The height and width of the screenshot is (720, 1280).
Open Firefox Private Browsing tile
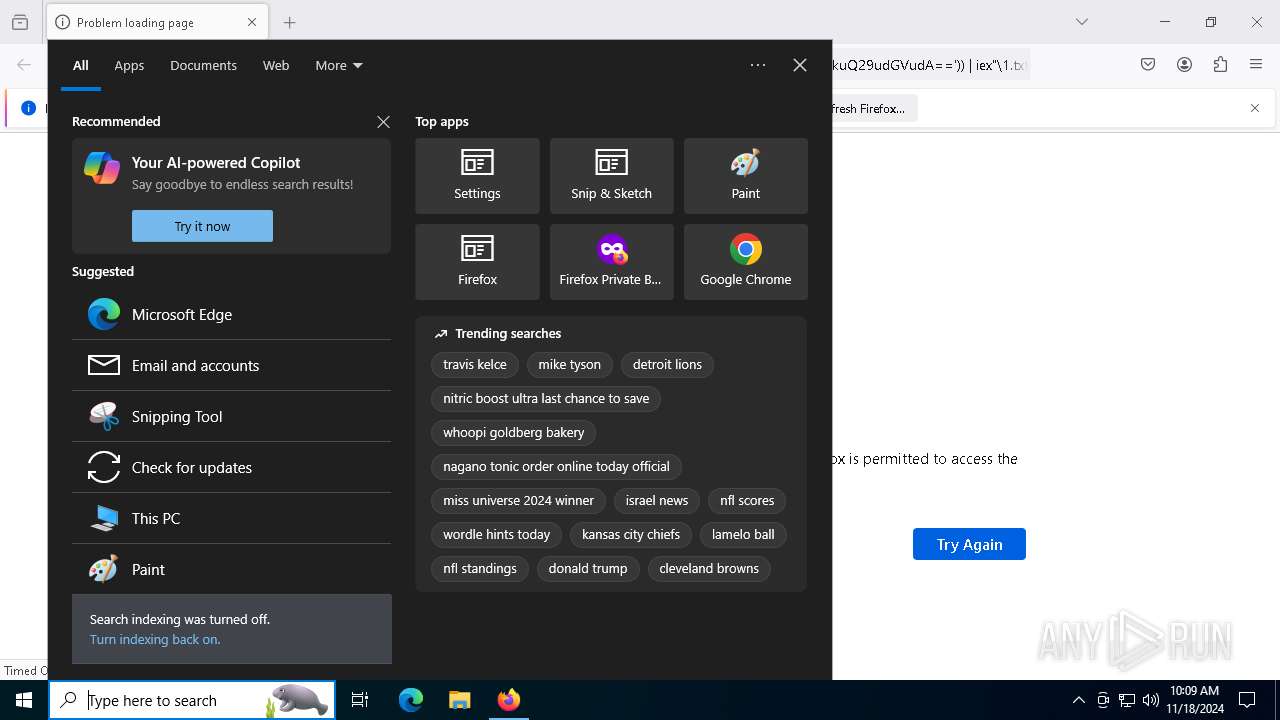(x=611, y=262)
